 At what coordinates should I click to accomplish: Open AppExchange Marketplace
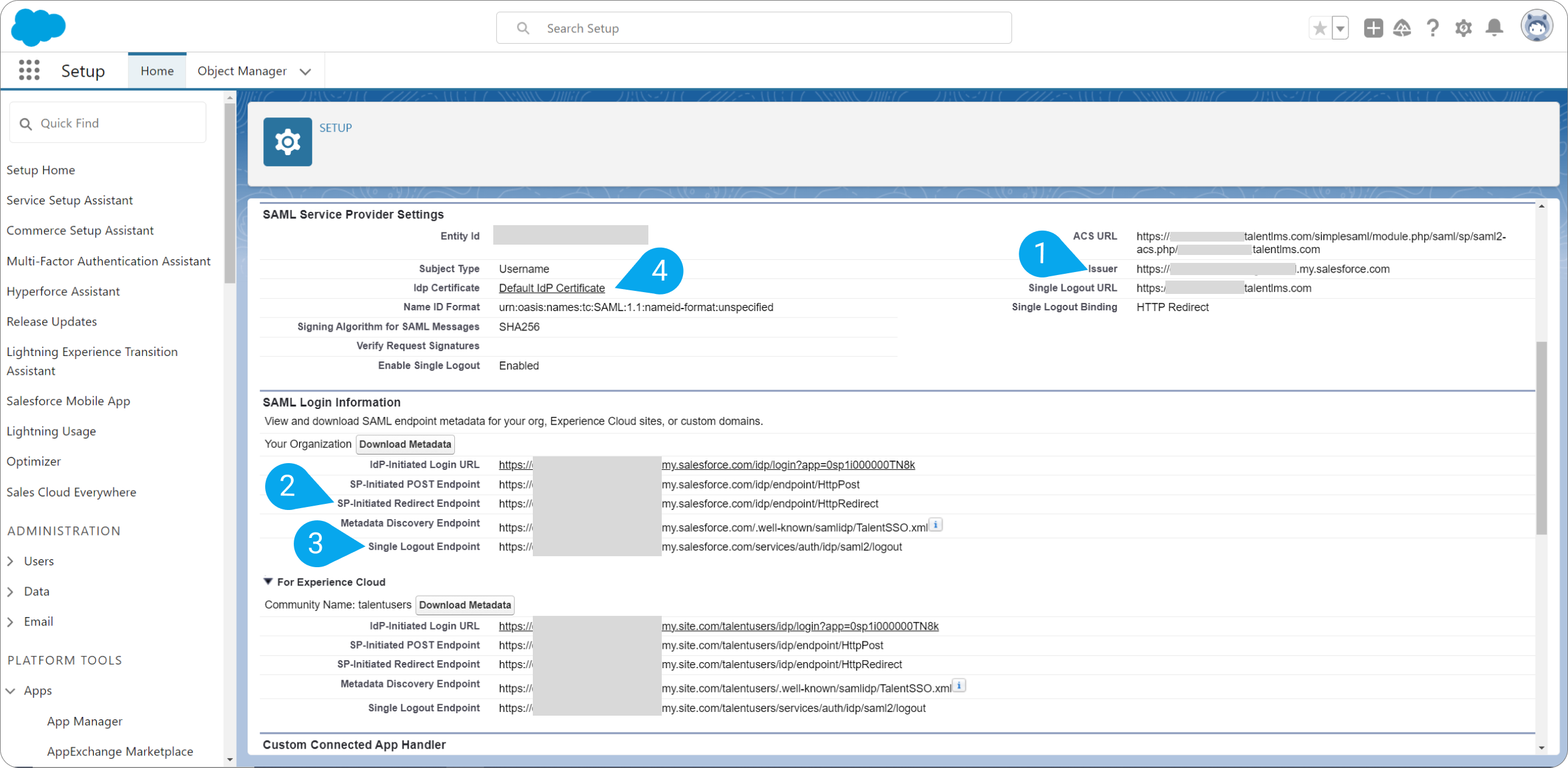click(120, 752)
